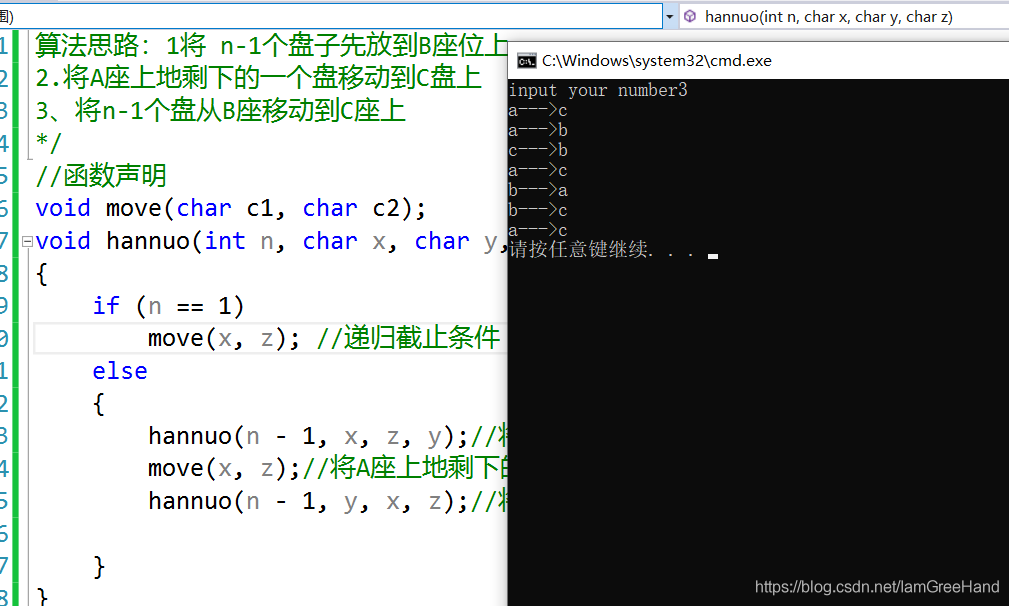Click the 'input your number3' console line
Screen dimensions: 1009x606
coord(598,90)
